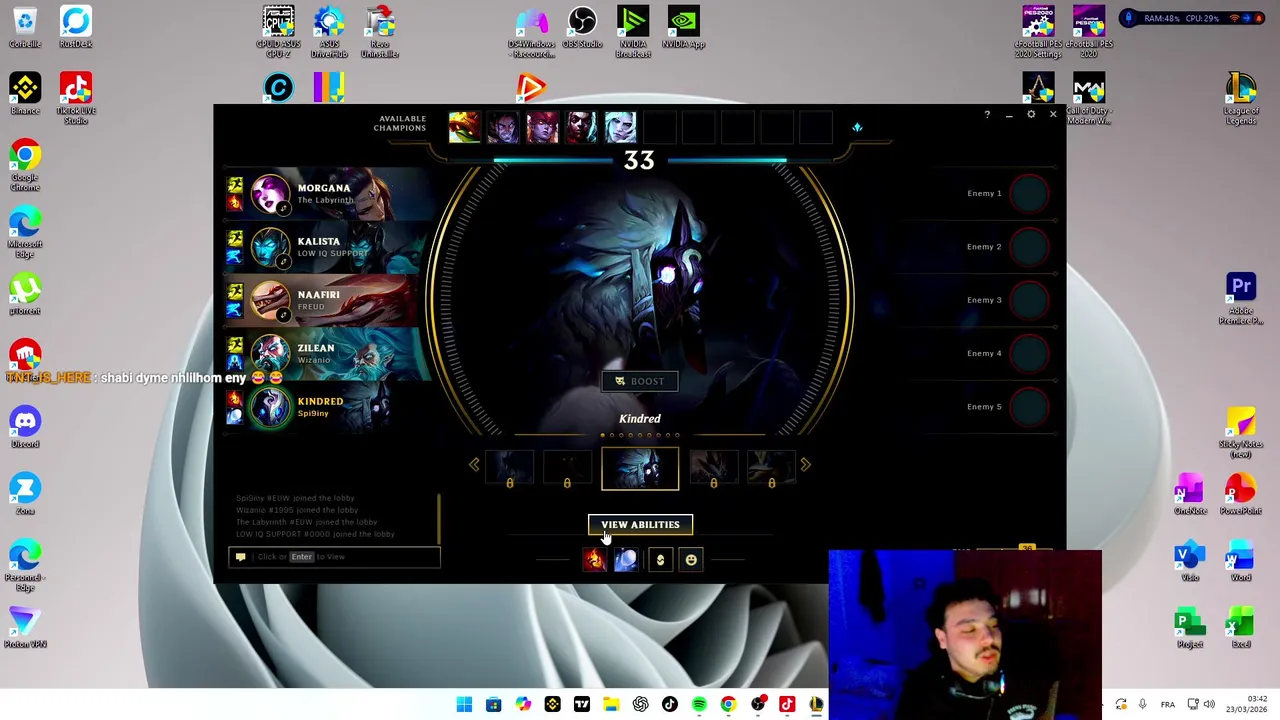Open ChatGPT from the taskbar
The width and height of the screenshot is (1280, 720).
pyautogui.click(x=640, y=705)
